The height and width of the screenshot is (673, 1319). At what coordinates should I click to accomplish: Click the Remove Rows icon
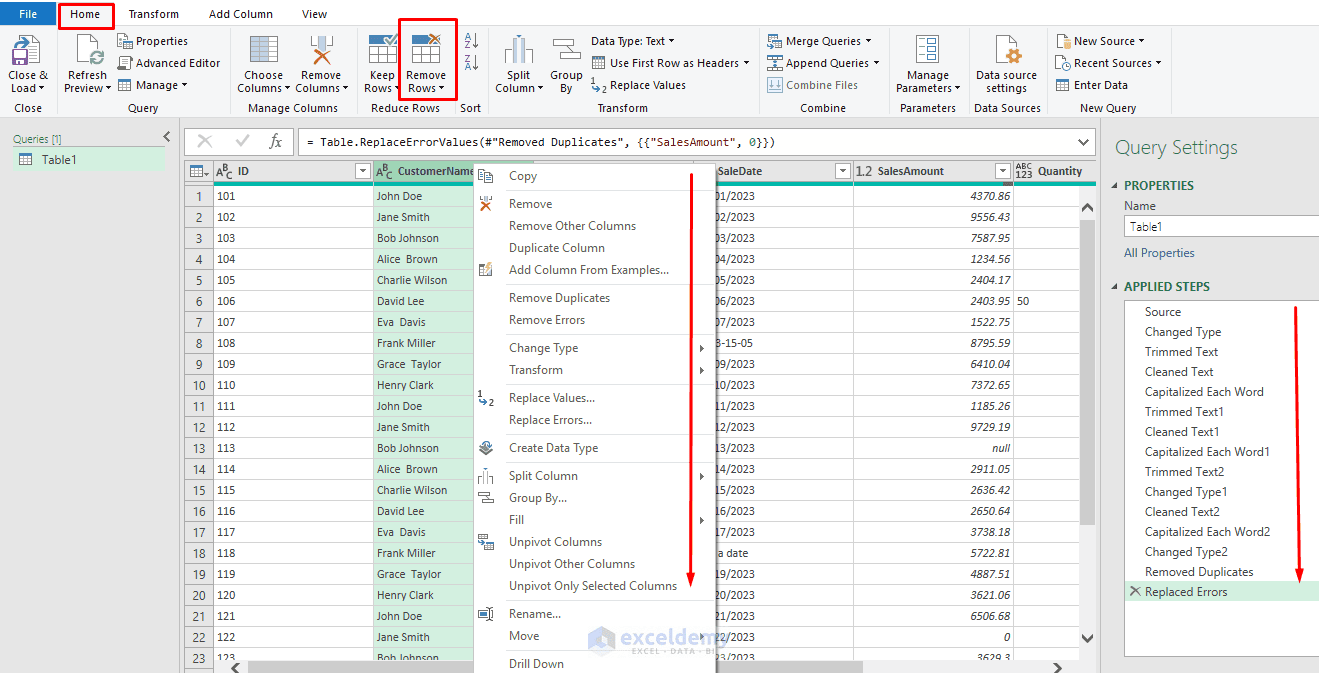[426, 50]
